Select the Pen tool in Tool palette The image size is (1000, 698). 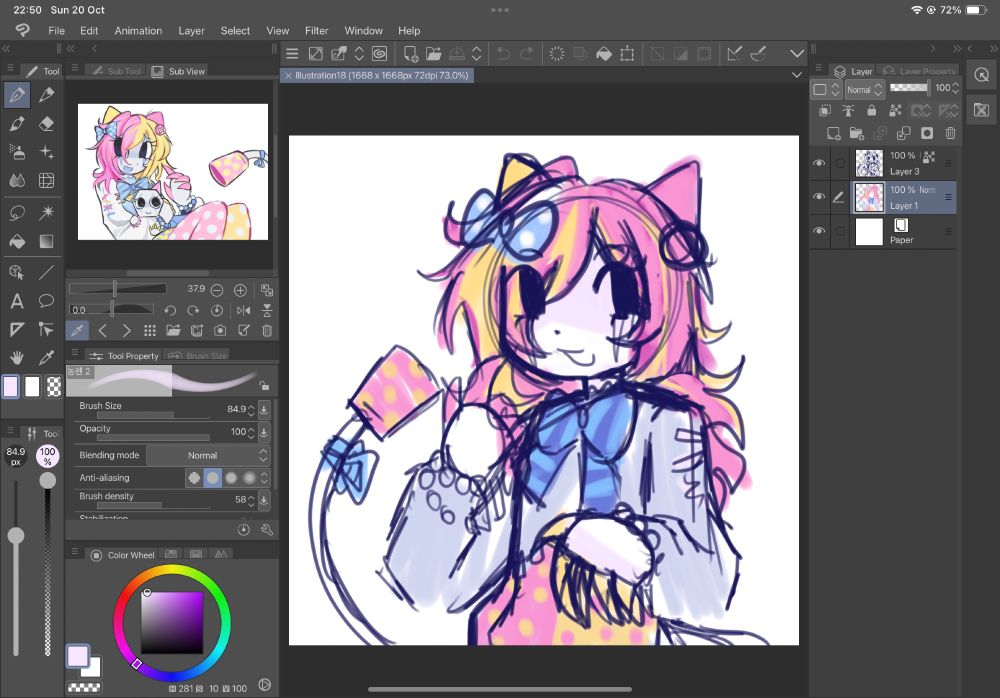tap(17, 95)
